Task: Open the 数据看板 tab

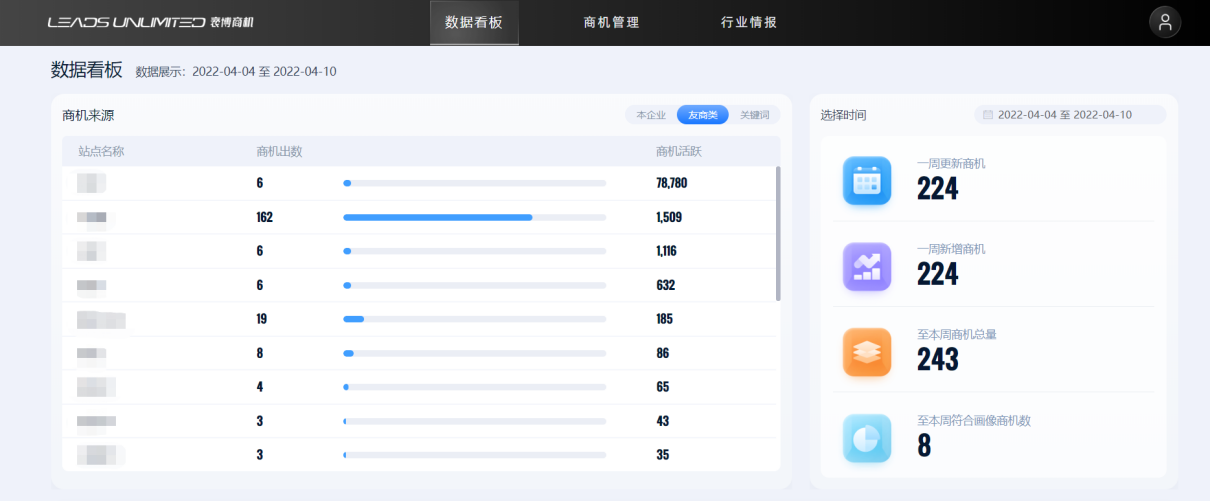Action: pyautogui.click(x=474, y=22)
